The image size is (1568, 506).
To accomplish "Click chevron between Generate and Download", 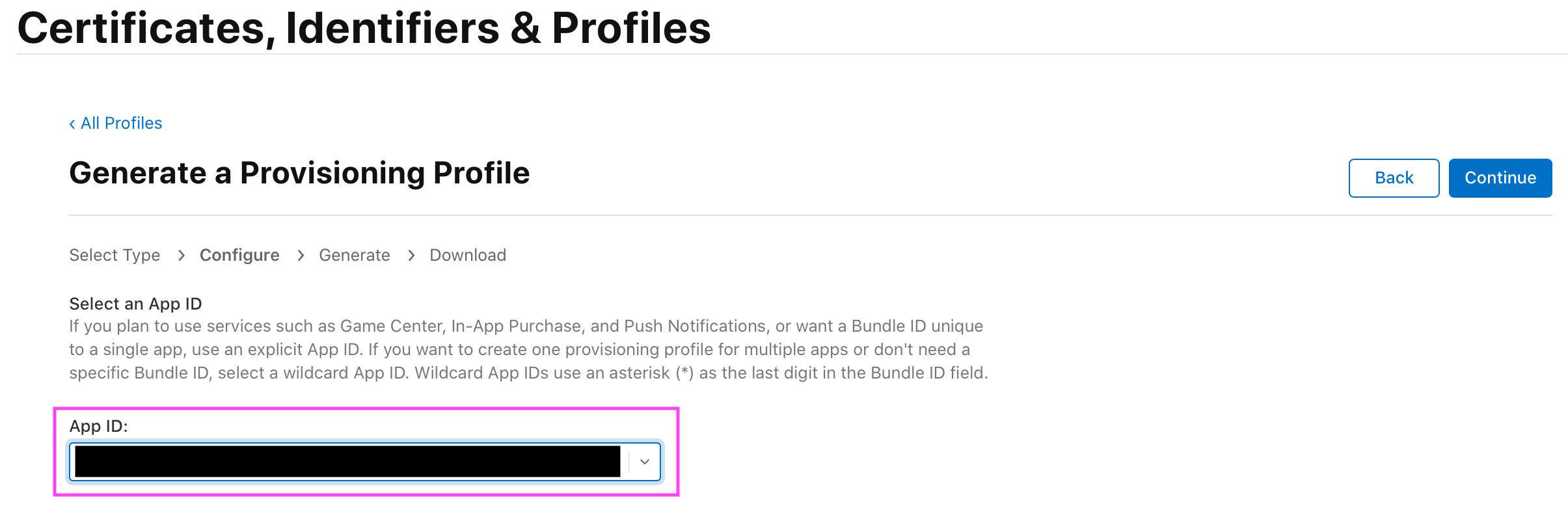I will tap(411, 256).
